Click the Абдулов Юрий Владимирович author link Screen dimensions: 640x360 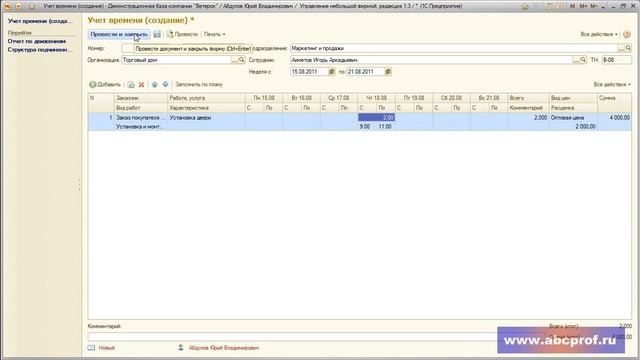pyautogui.click(x=223, y=348)
